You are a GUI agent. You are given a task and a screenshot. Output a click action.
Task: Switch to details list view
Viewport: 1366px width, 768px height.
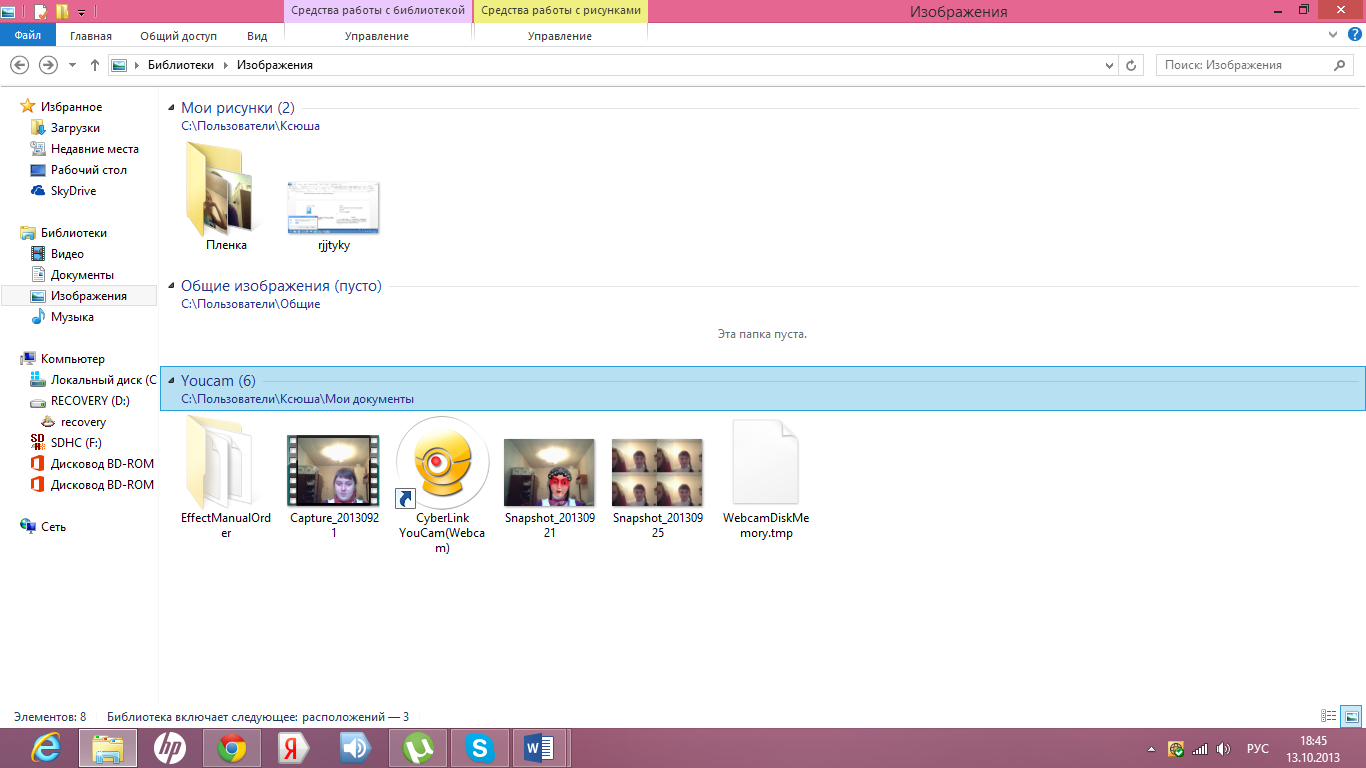(1329, 716)
